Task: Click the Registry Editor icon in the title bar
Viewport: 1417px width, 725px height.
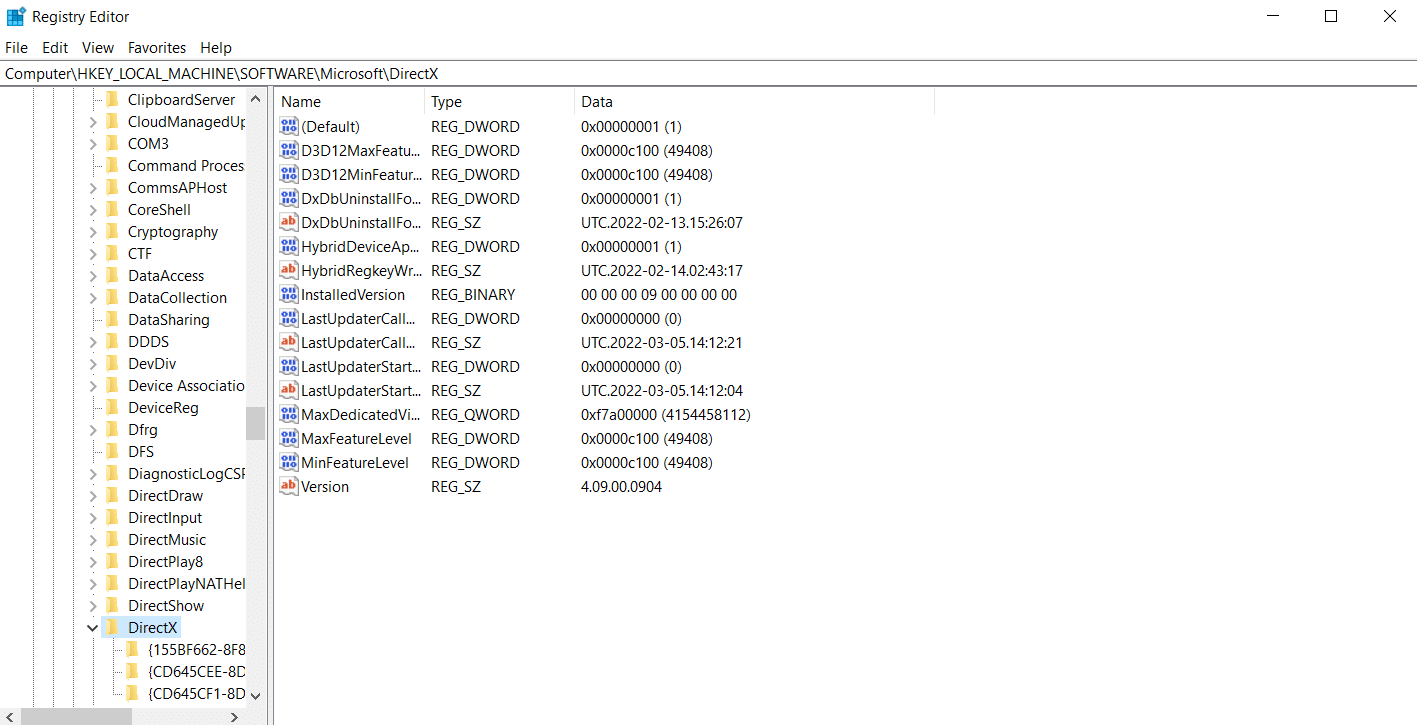Action: click(x=16, y=16)
